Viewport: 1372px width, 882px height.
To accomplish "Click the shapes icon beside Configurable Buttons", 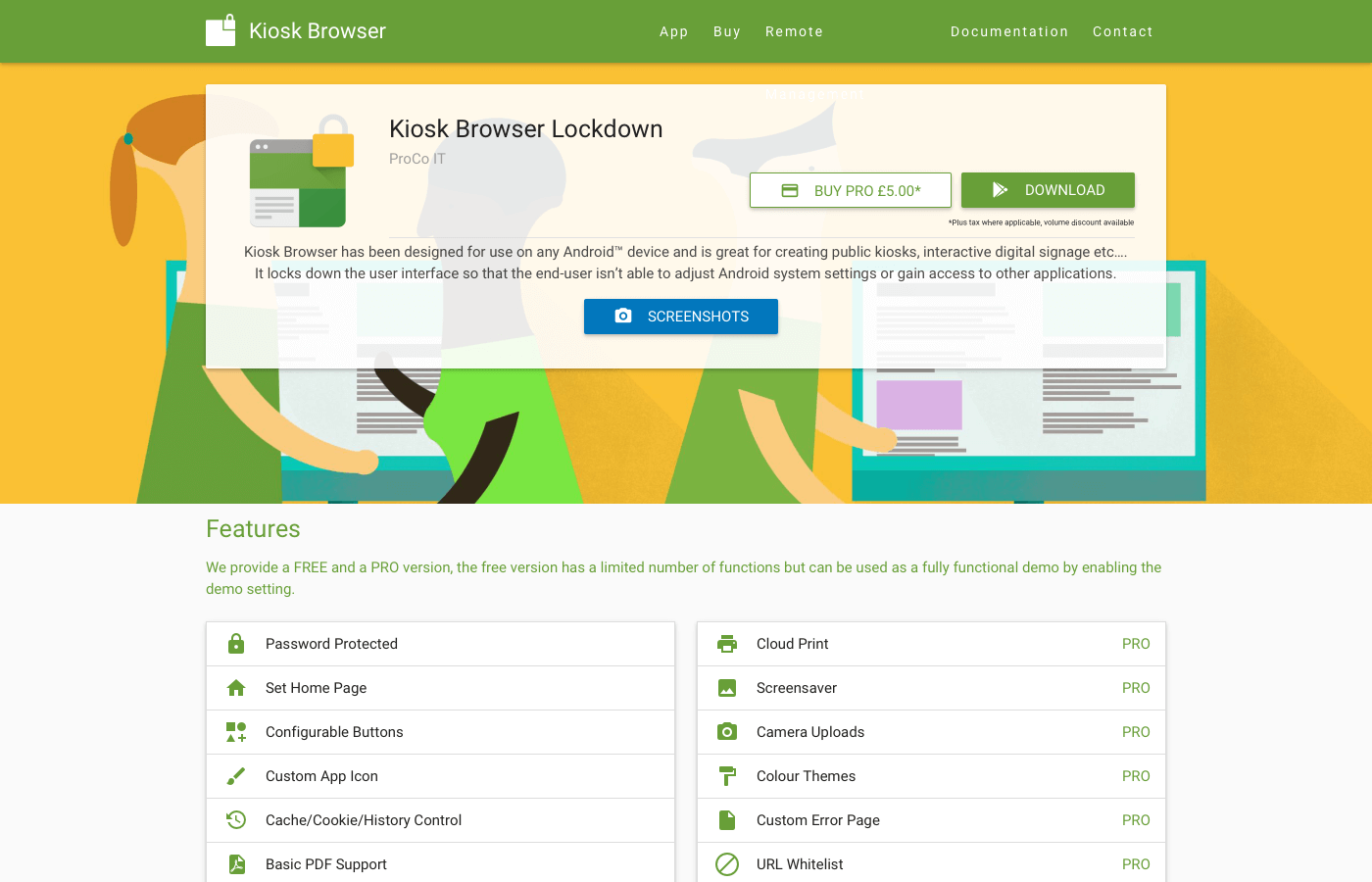I will pos(236,732).
